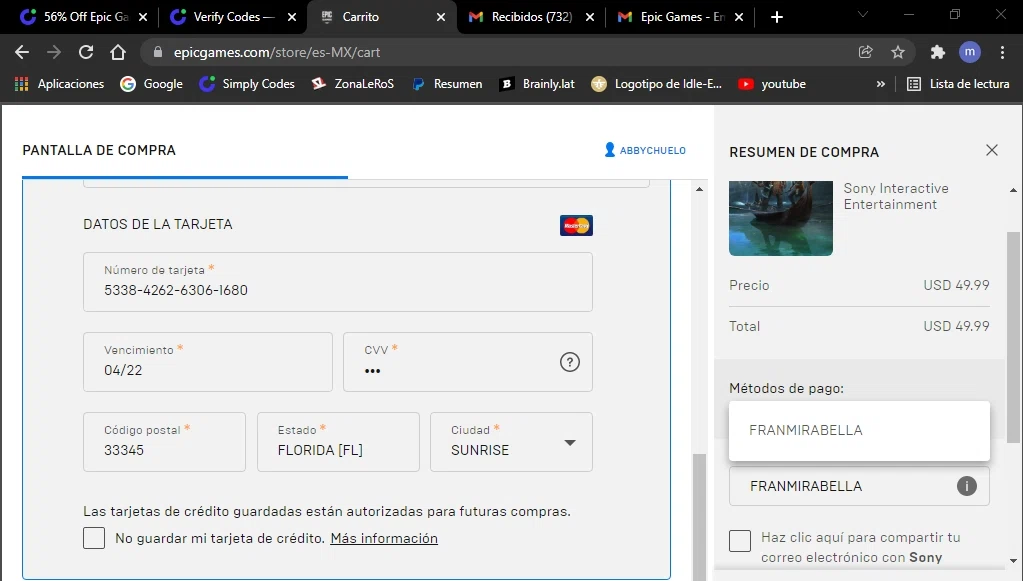Open the Brainly.lat bookmark
Screen dimensions: 1023x581
(x=537, y=83)
